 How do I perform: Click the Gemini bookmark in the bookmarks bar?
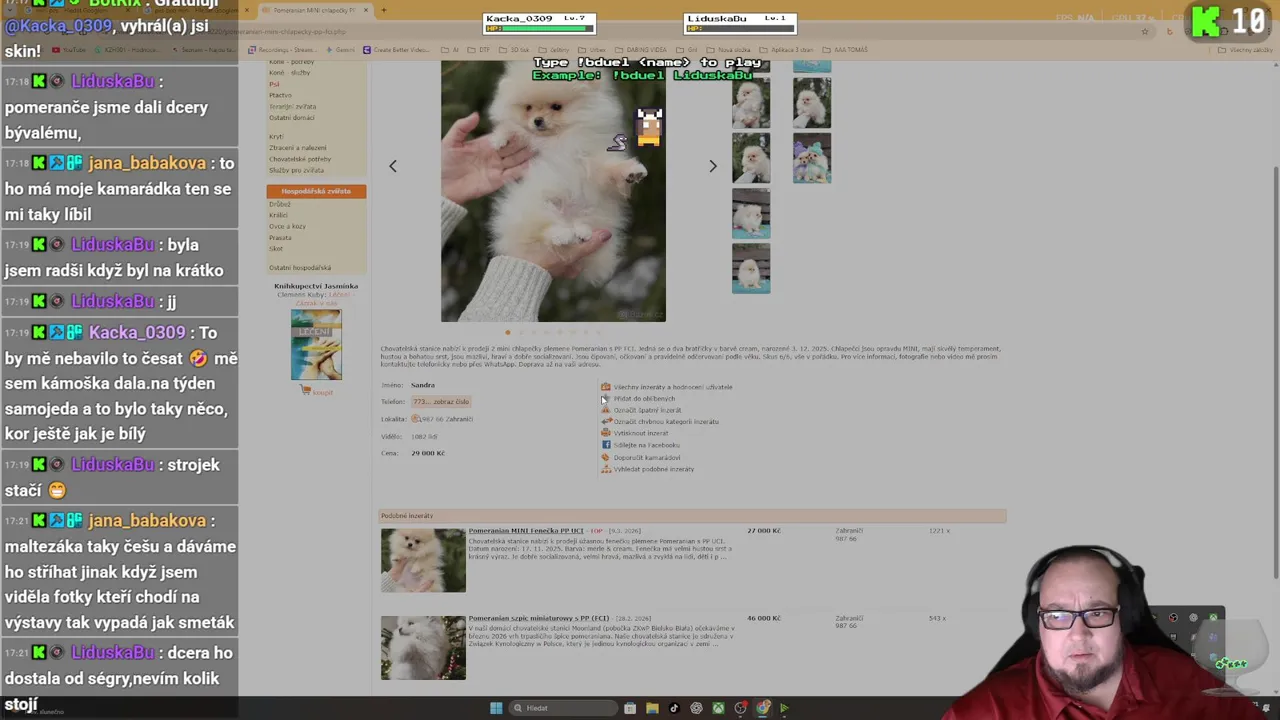tap(340, 50)
